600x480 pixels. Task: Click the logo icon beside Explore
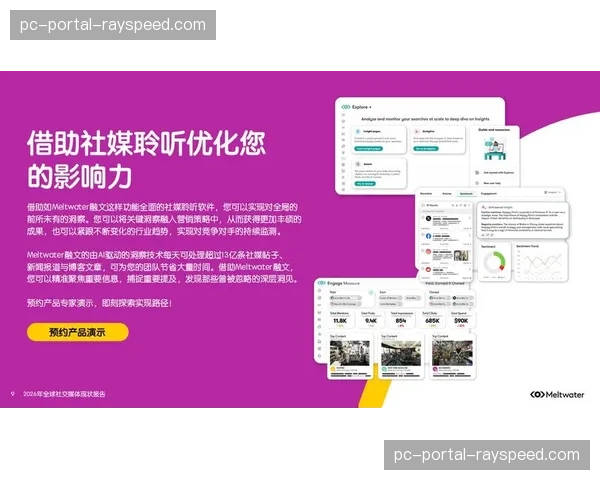[346, 107]
